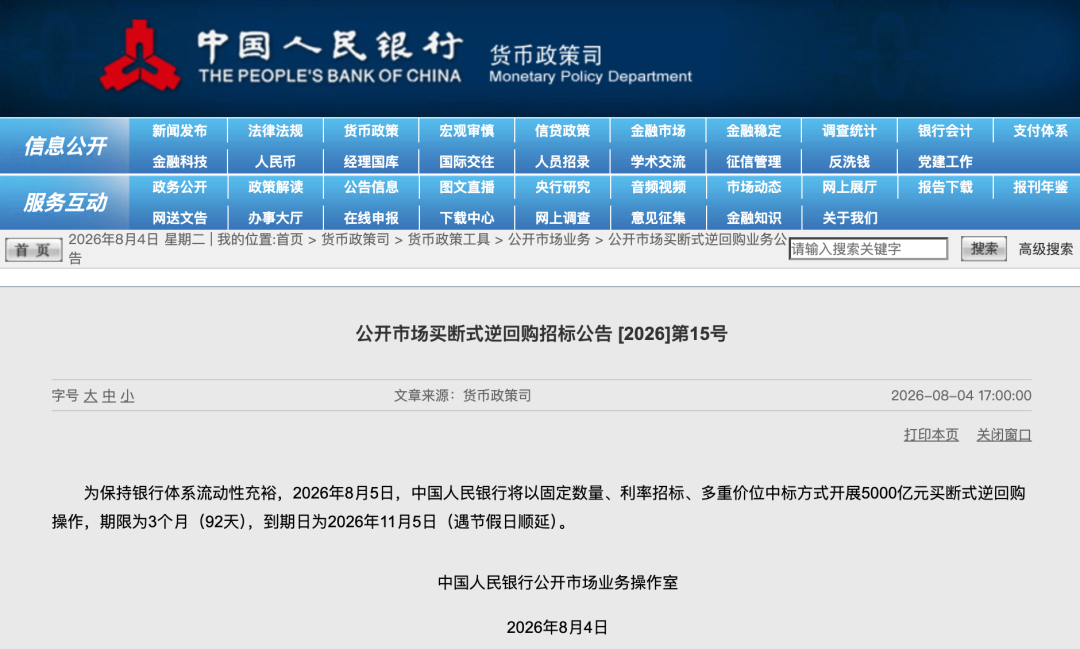Open the 关于我们 navigation item
Viewport: 1080px width, 649px height.
(849, 218)
